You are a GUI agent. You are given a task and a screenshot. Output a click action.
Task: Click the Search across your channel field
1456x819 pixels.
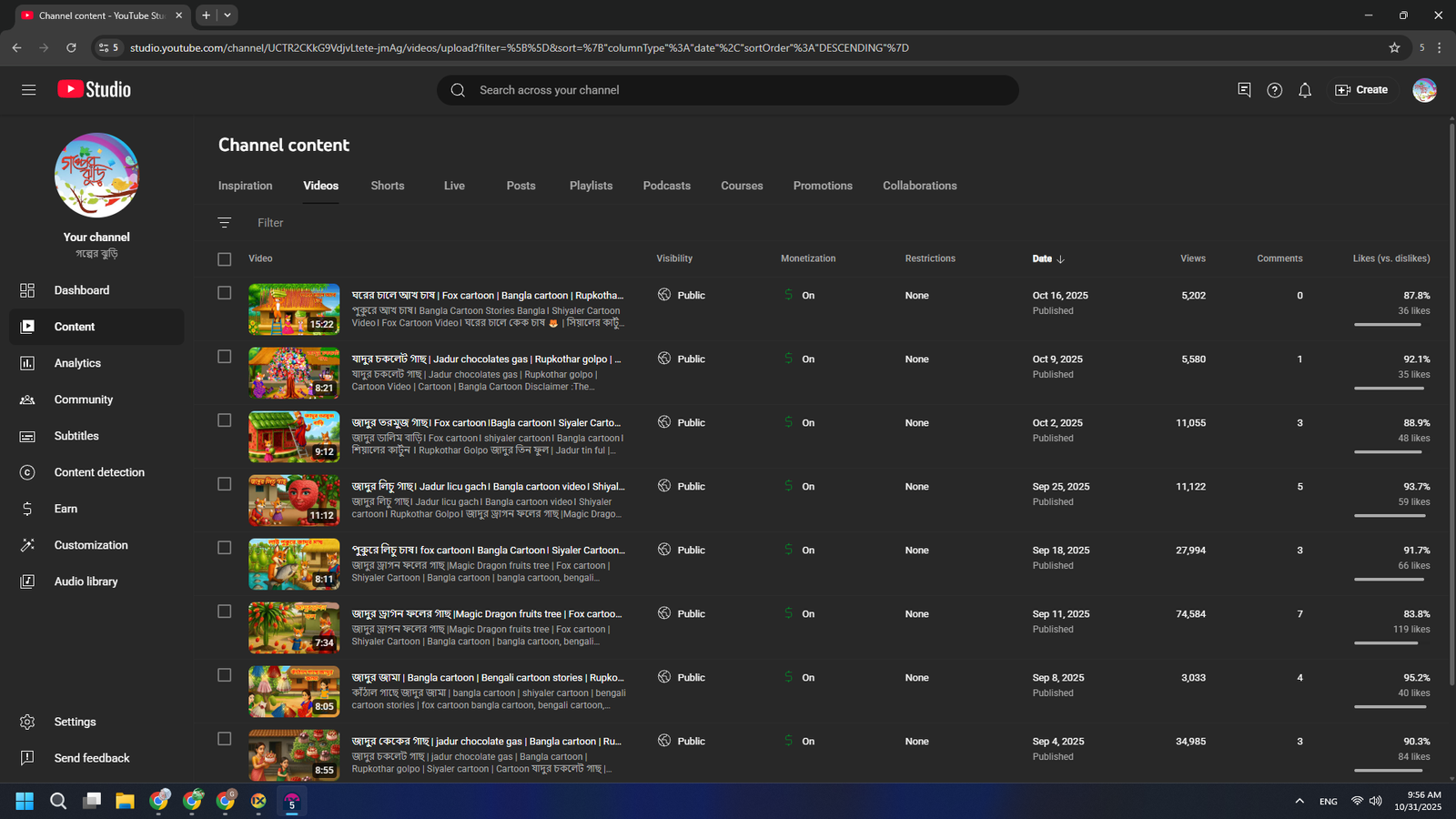[x=728, y=90]
